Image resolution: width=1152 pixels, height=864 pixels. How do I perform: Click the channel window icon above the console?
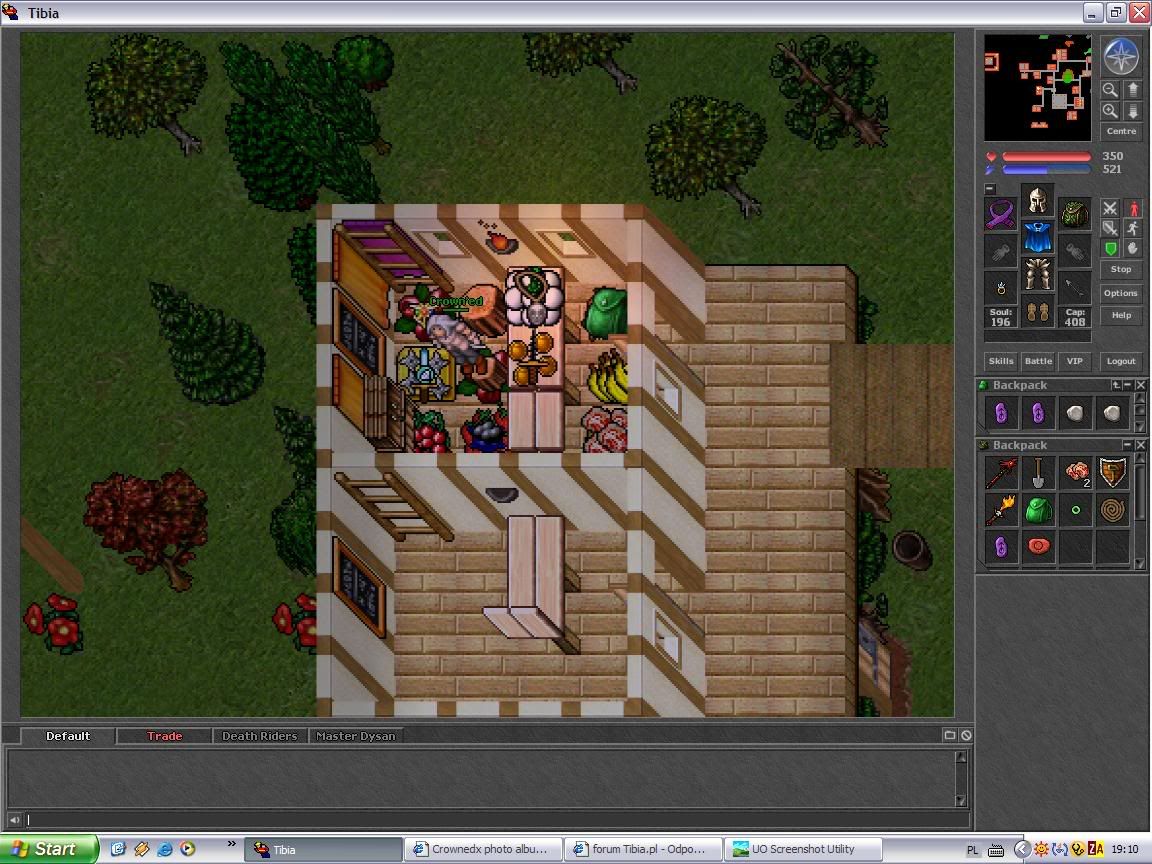click(x=949, y=735)
